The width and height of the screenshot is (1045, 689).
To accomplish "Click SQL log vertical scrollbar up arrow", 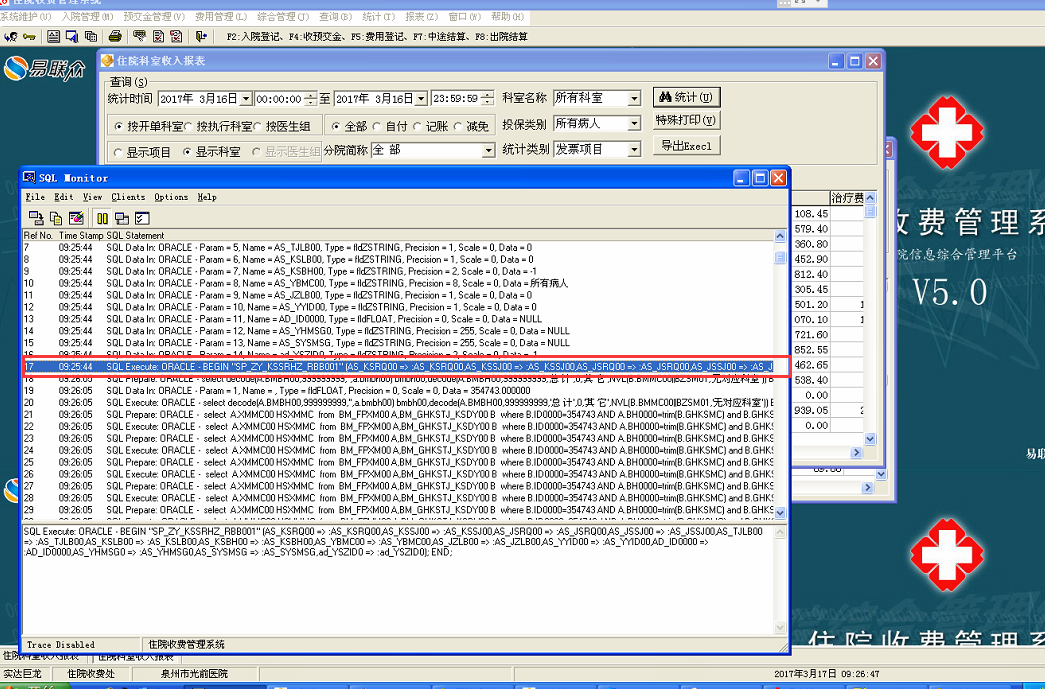I will (780, 236).
